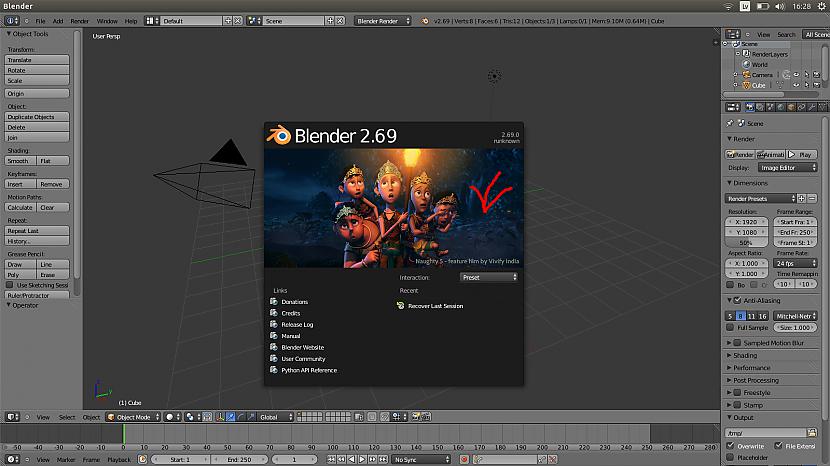830x466 pixels.
Task: Open the 3D View editor type selector
Action: pyautogui.click(x=12, y=417)
